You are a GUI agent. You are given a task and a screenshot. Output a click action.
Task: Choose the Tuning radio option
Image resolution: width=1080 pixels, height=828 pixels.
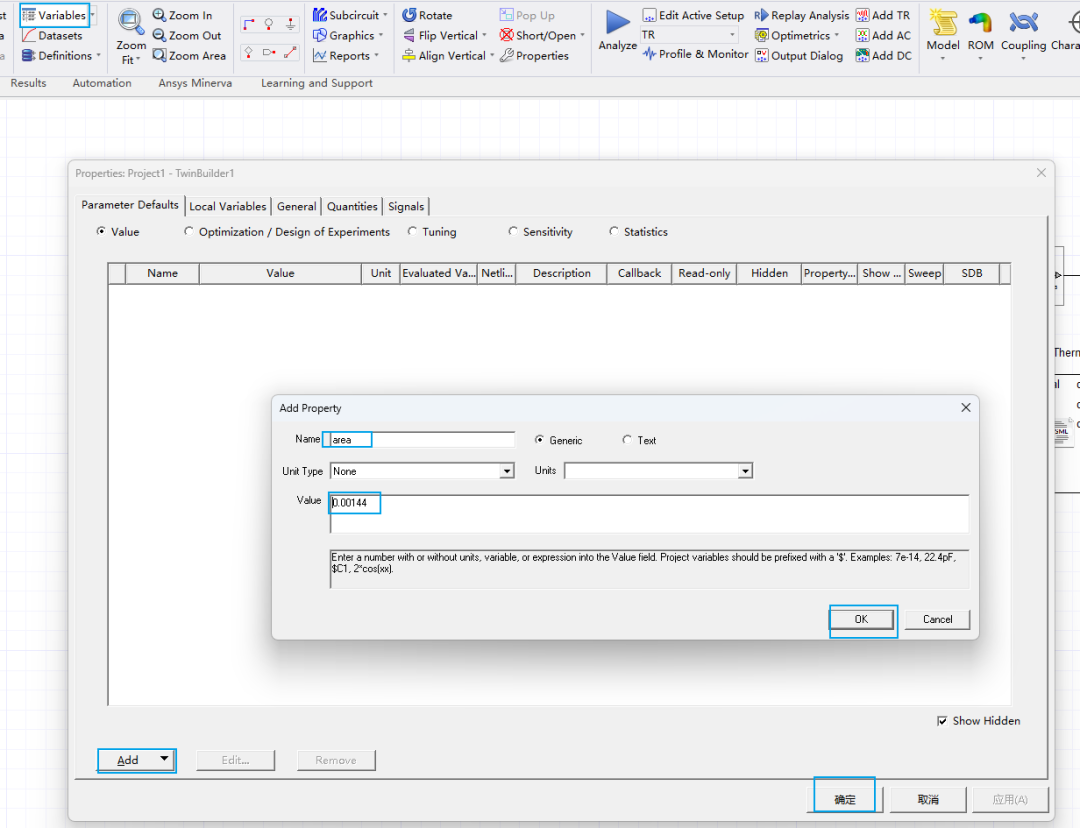click(413, 232)
